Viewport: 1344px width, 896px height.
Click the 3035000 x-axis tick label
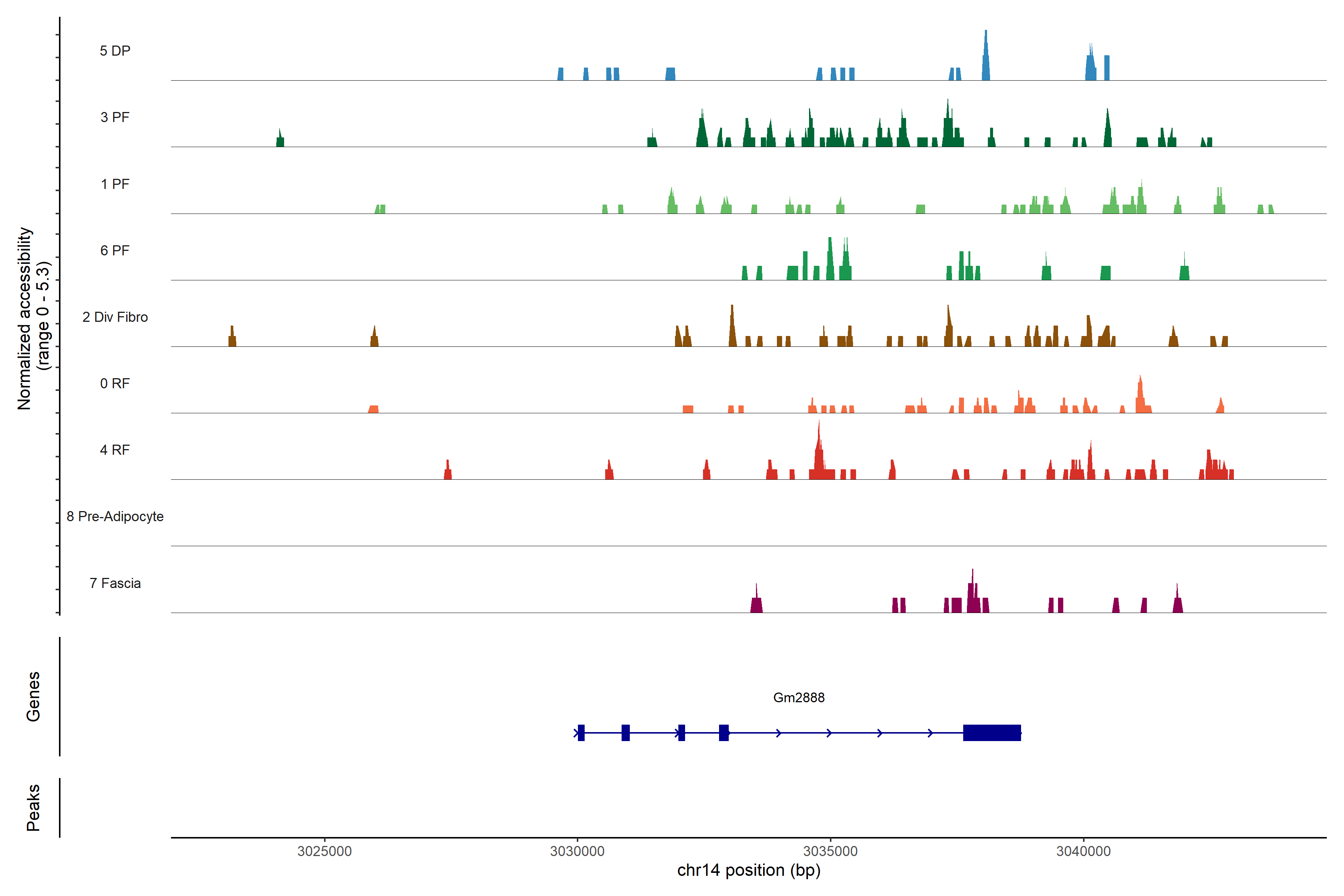830,851
